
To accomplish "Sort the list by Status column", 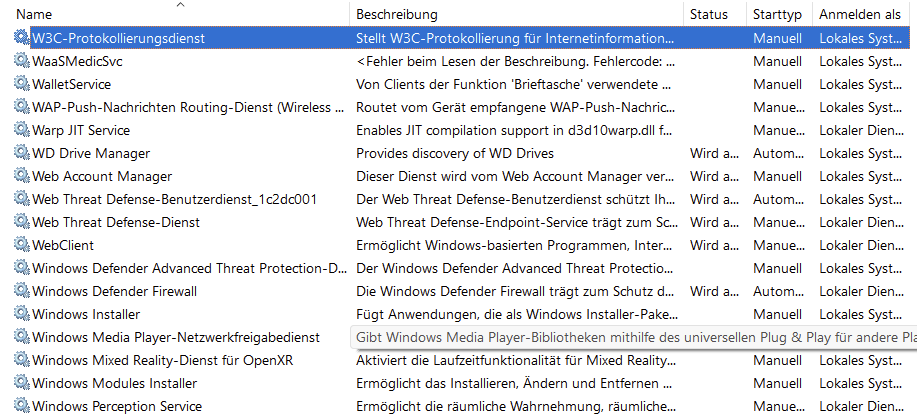I will [x=709, y=15].
